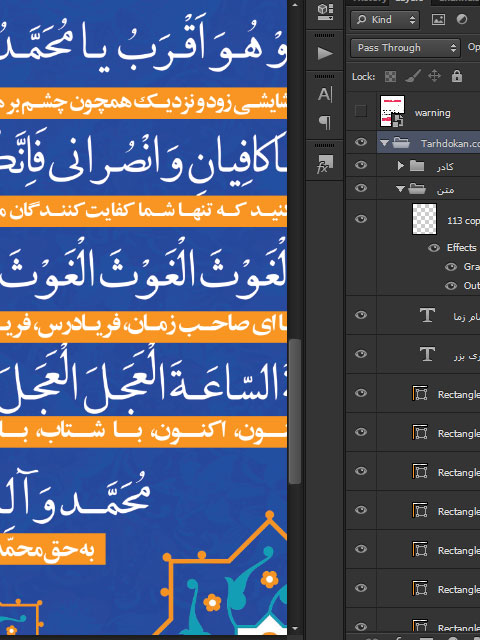Select the ام زما text layer name

coord(467,317)
